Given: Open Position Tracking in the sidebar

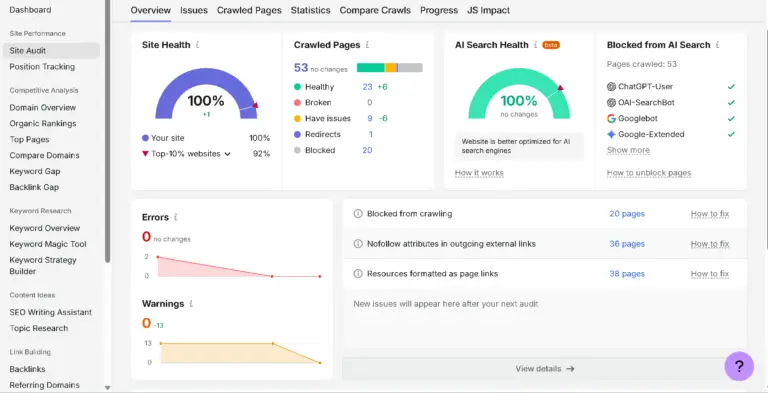Looking at the screenshot, I should 42,67.
